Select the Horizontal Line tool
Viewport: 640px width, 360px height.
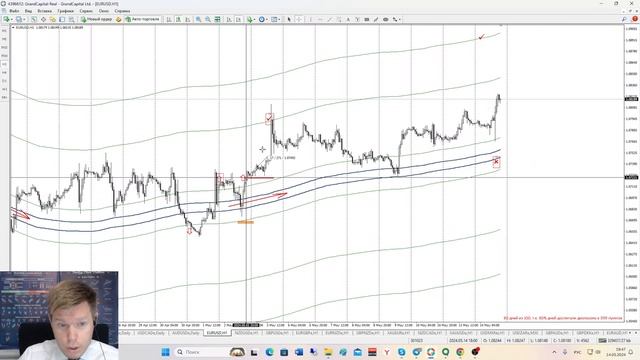click(x=320, y=19)
